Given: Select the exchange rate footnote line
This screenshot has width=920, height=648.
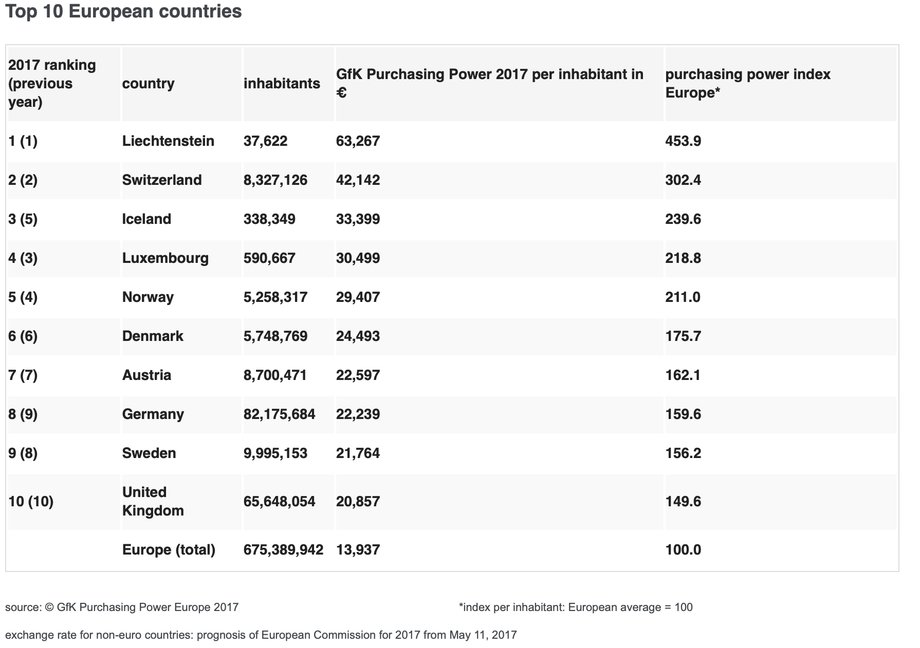Looking at the screenshot, I should pos(261,635).
